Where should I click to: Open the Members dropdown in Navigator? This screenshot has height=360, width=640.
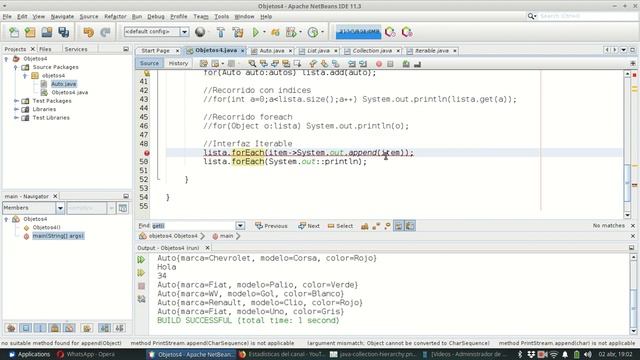[x=60, y=208]
